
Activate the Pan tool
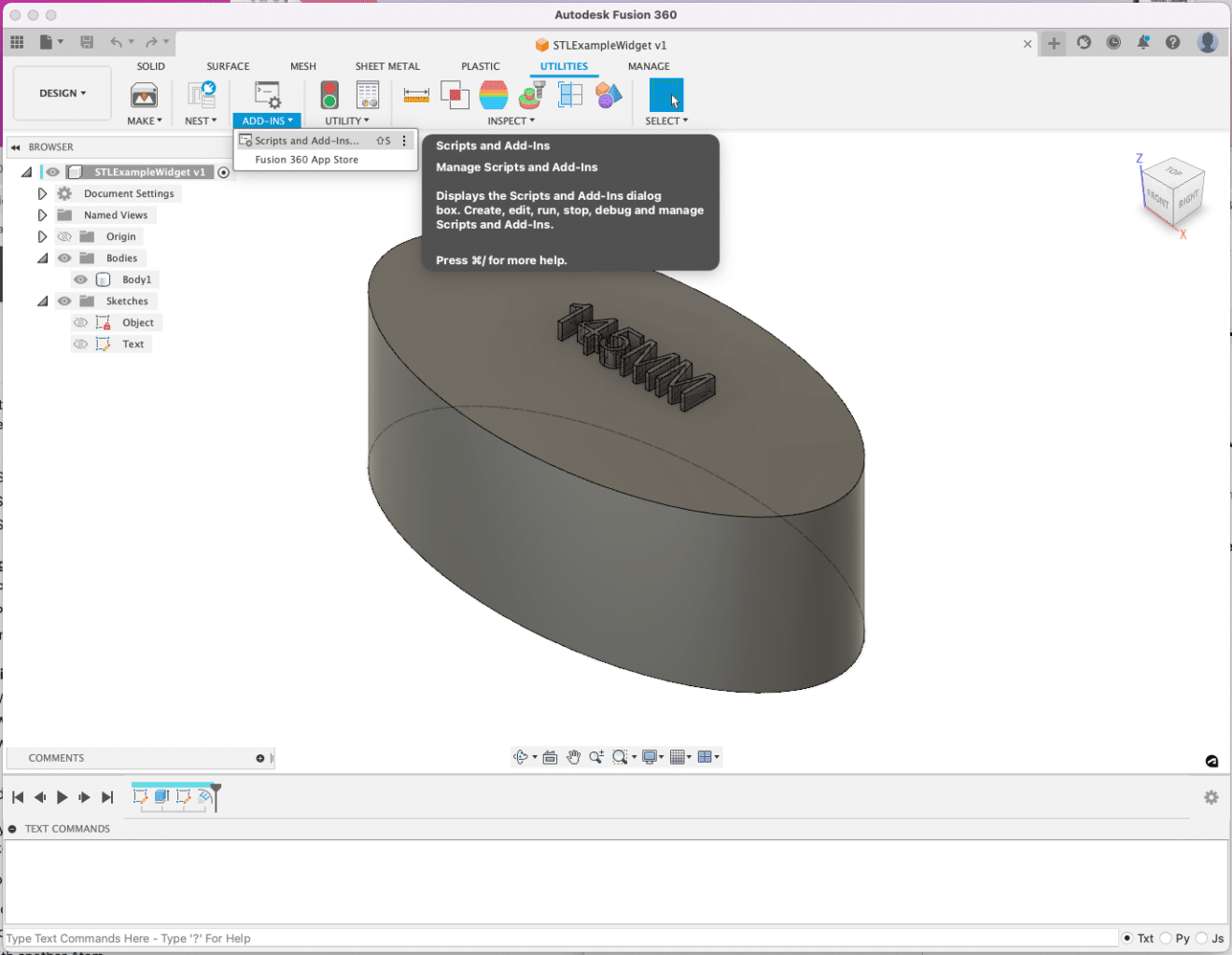click(x=571, y=756)
